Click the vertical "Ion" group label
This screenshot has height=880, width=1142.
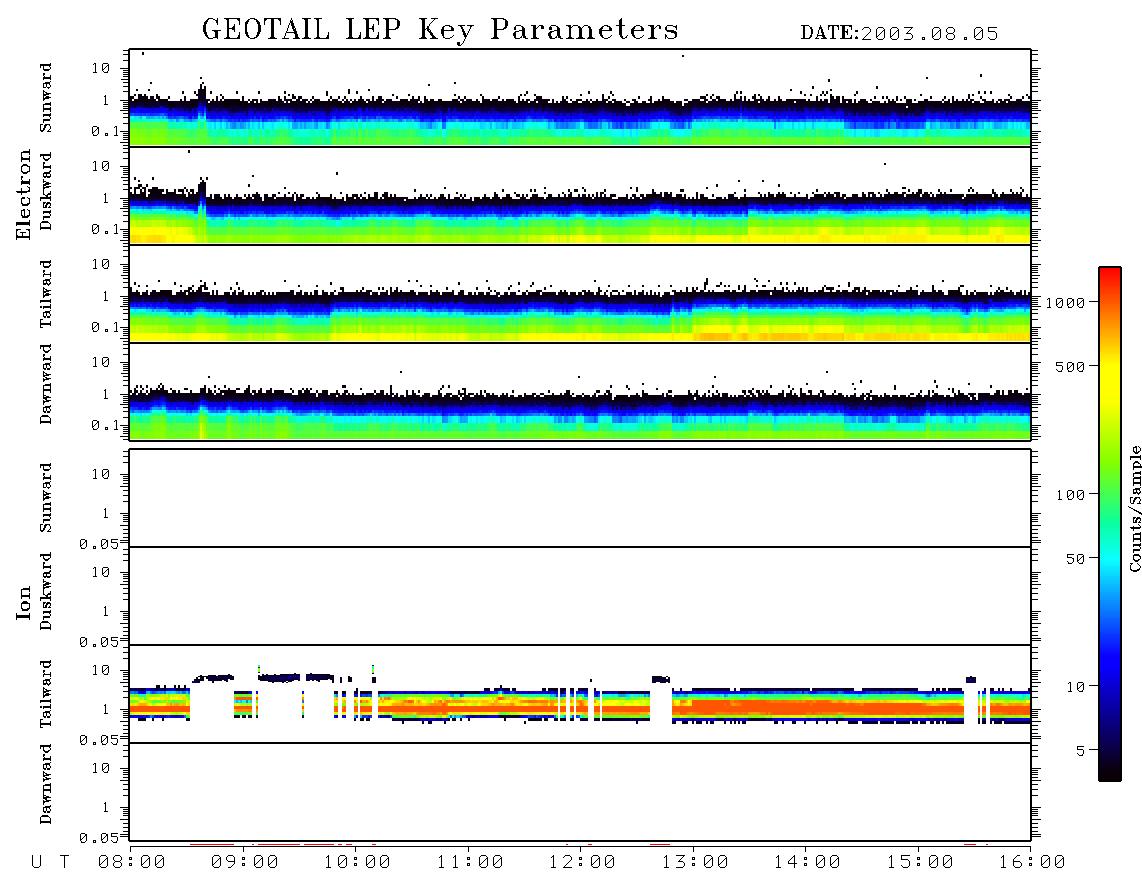point(23,602)
